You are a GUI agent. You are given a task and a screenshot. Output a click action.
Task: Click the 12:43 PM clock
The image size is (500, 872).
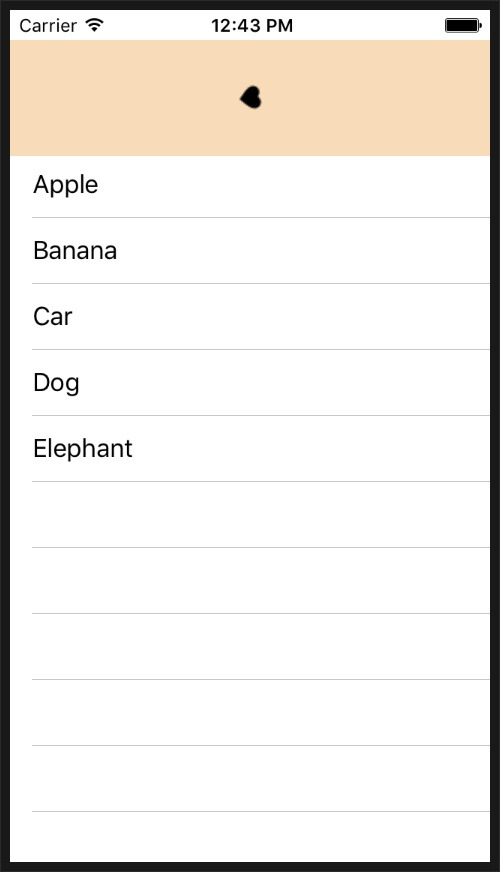[252, 26]
